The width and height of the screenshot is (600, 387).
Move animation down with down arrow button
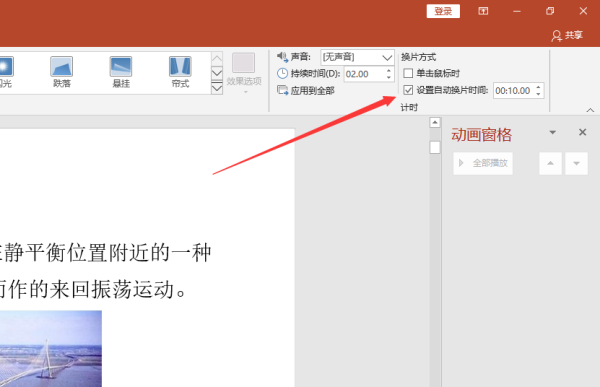576,163
